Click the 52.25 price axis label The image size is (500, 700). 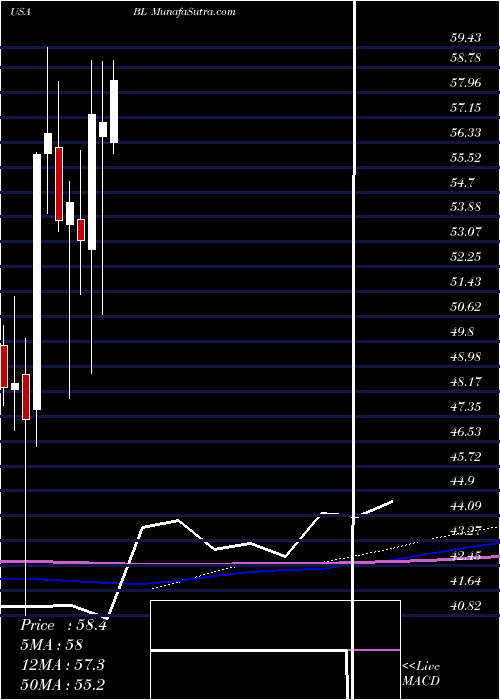[x=466, y=257]
